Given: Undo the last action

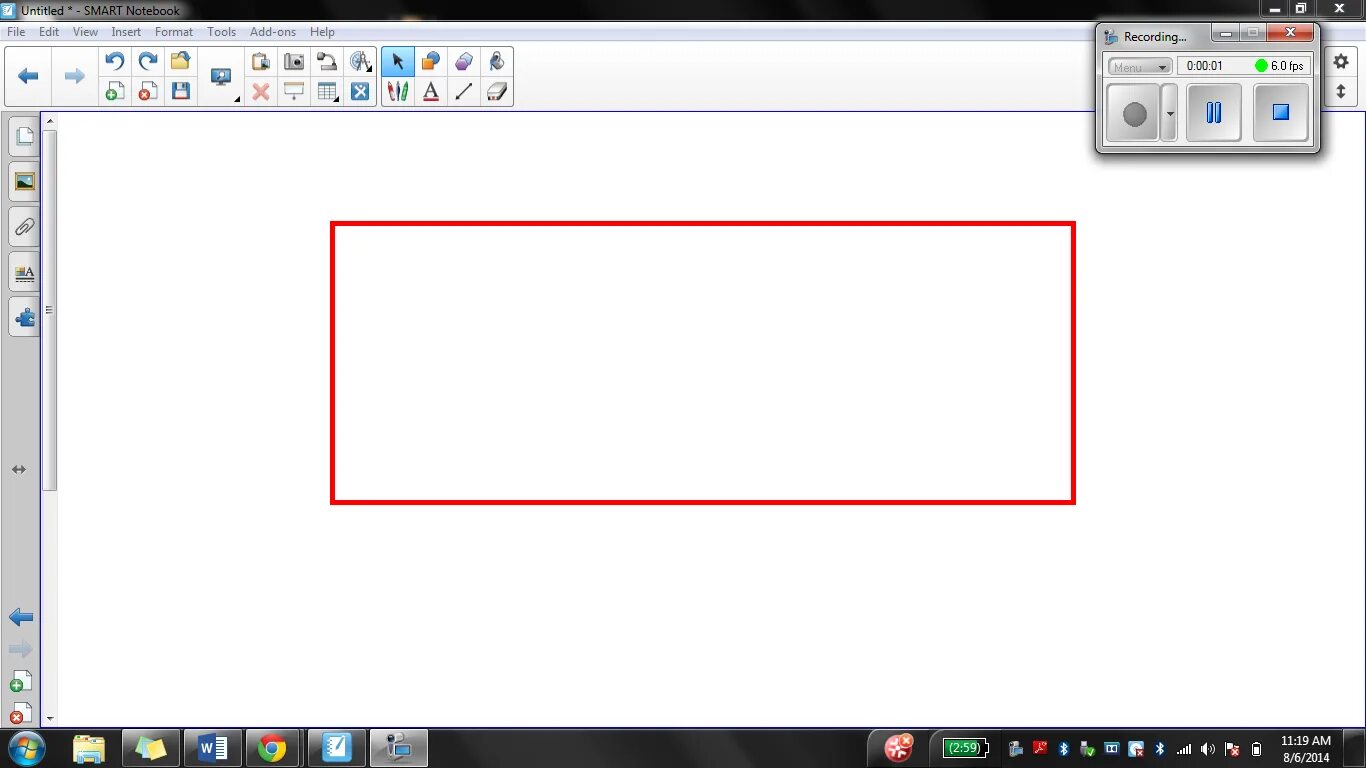Looking at the screenshot, I should tap(115, 61).
